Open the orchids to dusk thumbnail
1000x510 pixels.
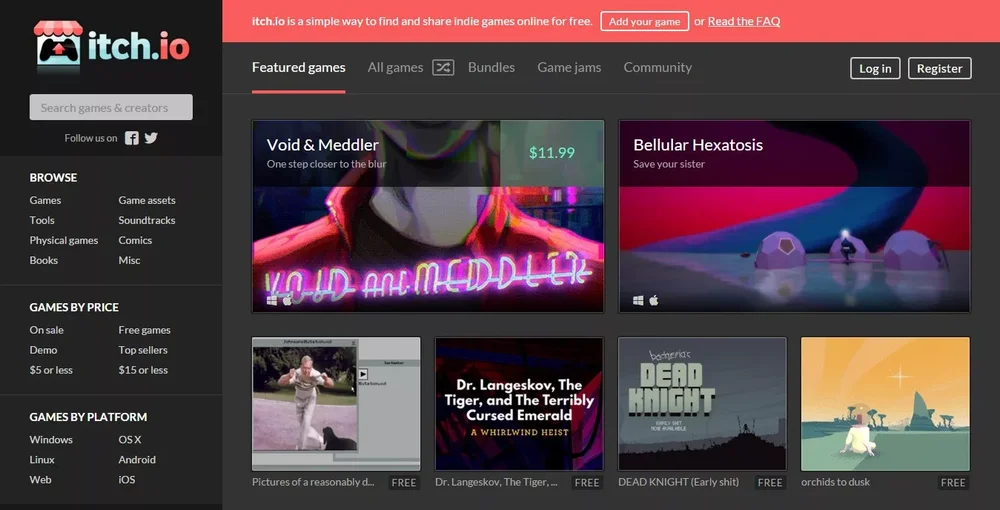click(885, 403)
